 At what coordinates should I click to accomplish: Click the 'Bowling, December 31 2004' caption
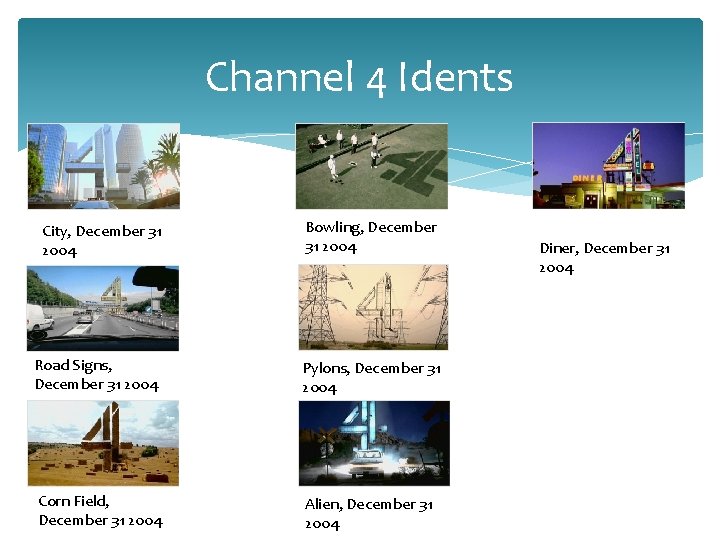[x=371, y=237]
